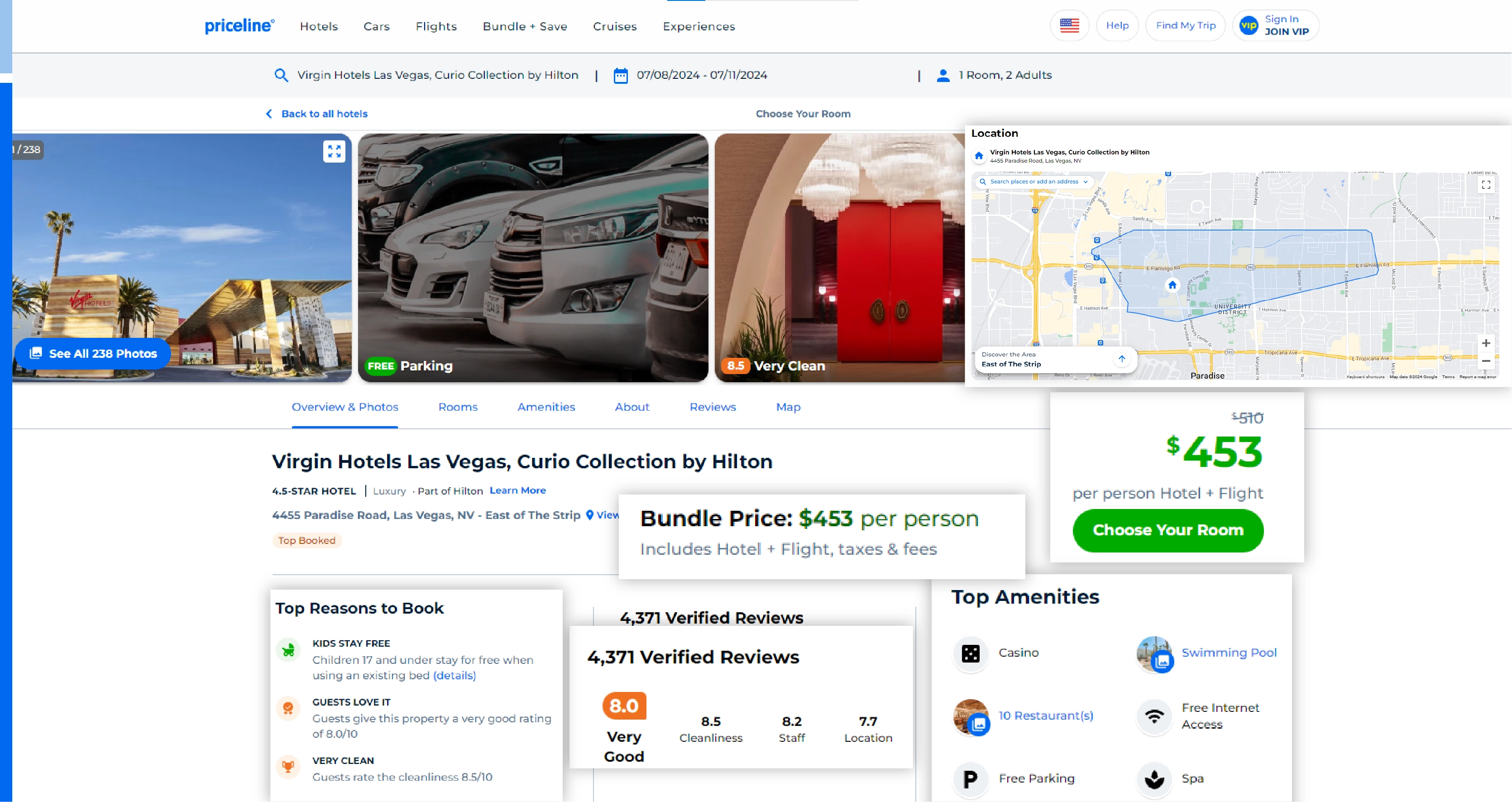Click the search magnifier icon
1512x802 pixels.
pyautogui.click(x=281, y=75)
